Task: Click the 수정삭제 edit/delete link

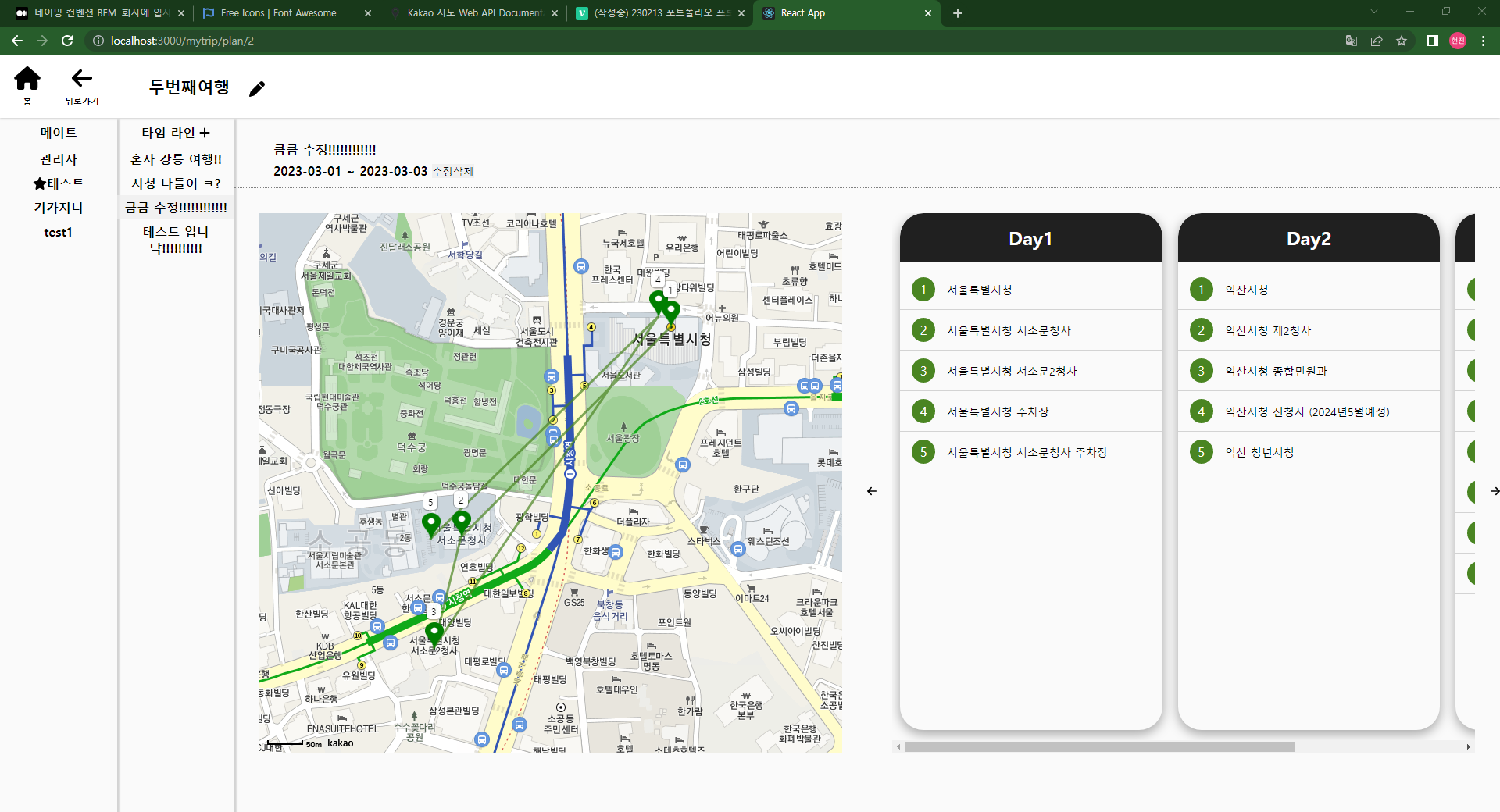Action: click(x=452, y=172)
